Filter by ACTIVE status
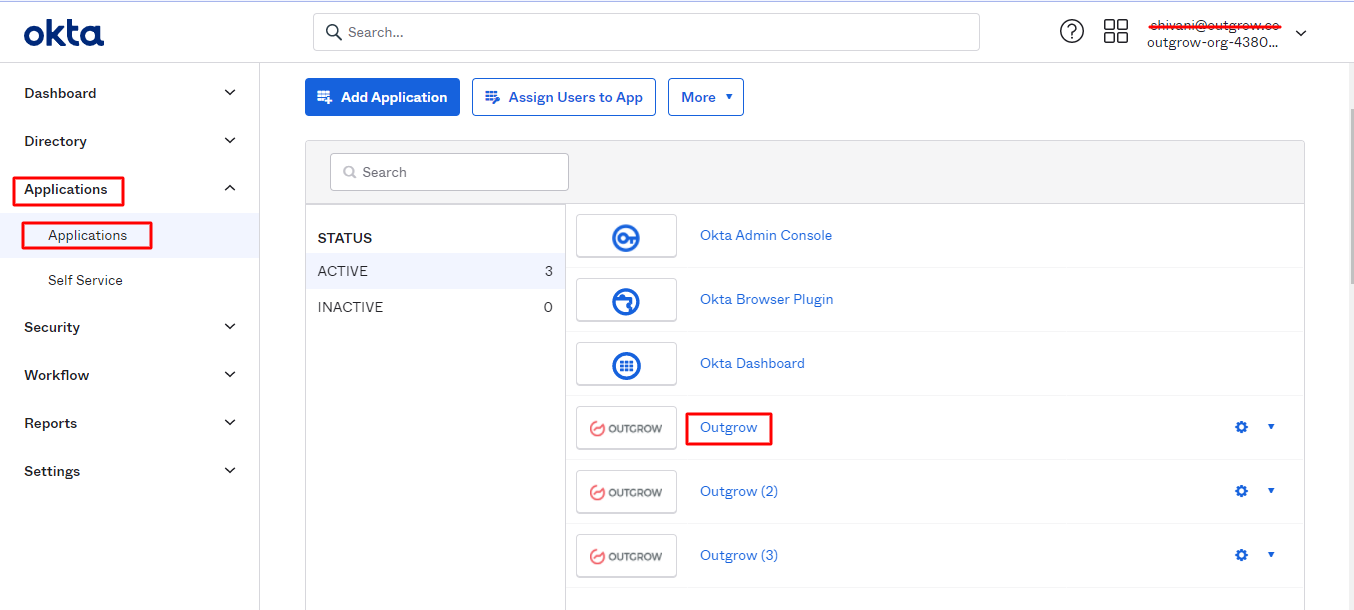This screenshot has width=1354, height=610. point(435,271)
